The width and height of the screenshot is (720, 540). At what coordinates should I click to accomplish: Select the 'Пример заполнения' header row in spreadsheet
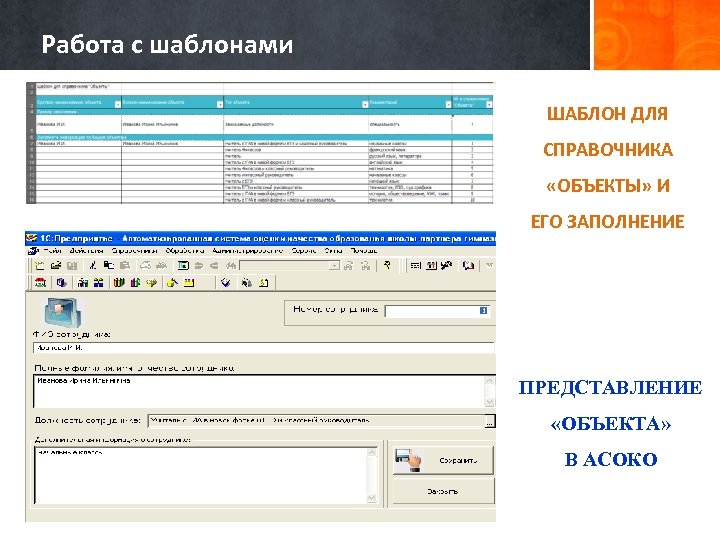[x=264, y=112]
